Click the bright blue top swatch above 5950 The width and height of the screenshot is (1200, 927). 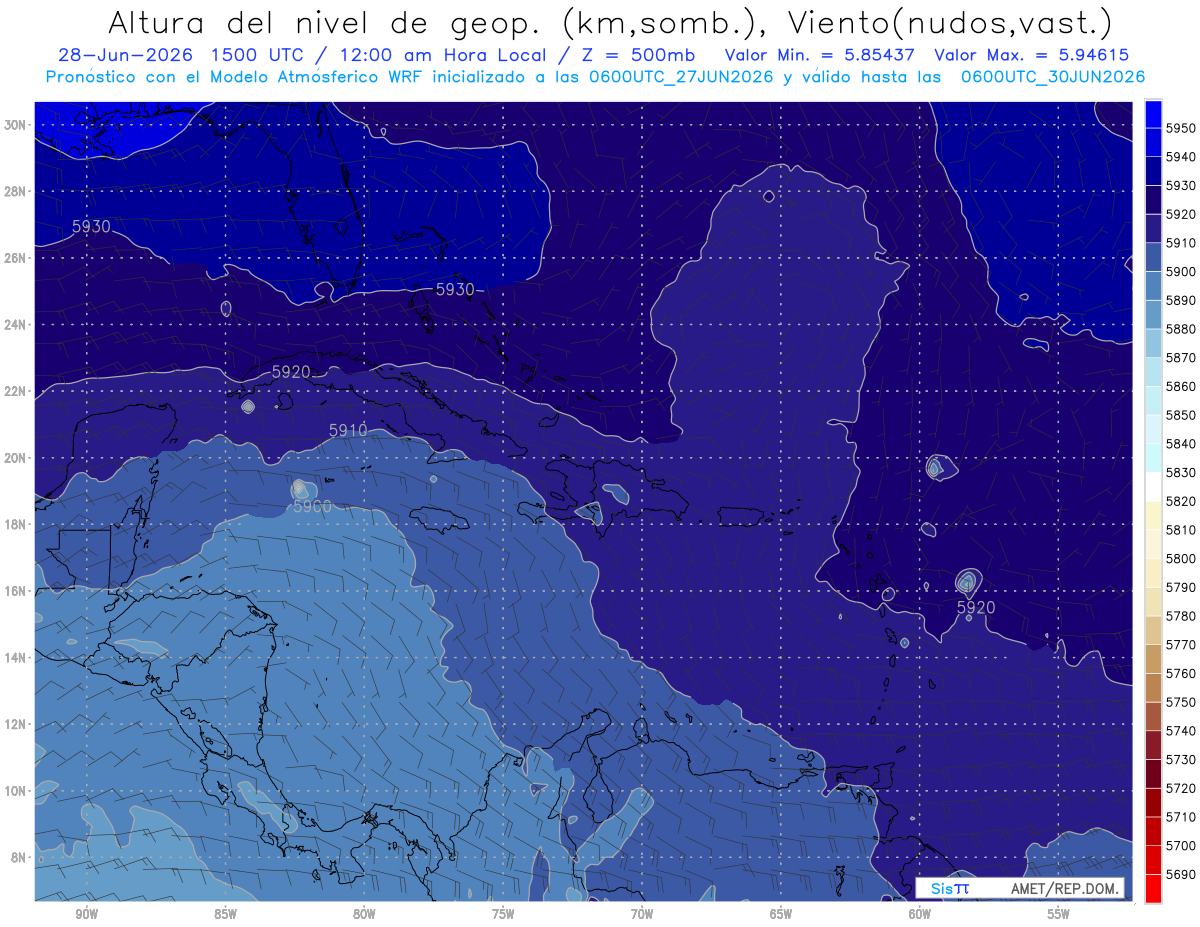point(1153,113)
